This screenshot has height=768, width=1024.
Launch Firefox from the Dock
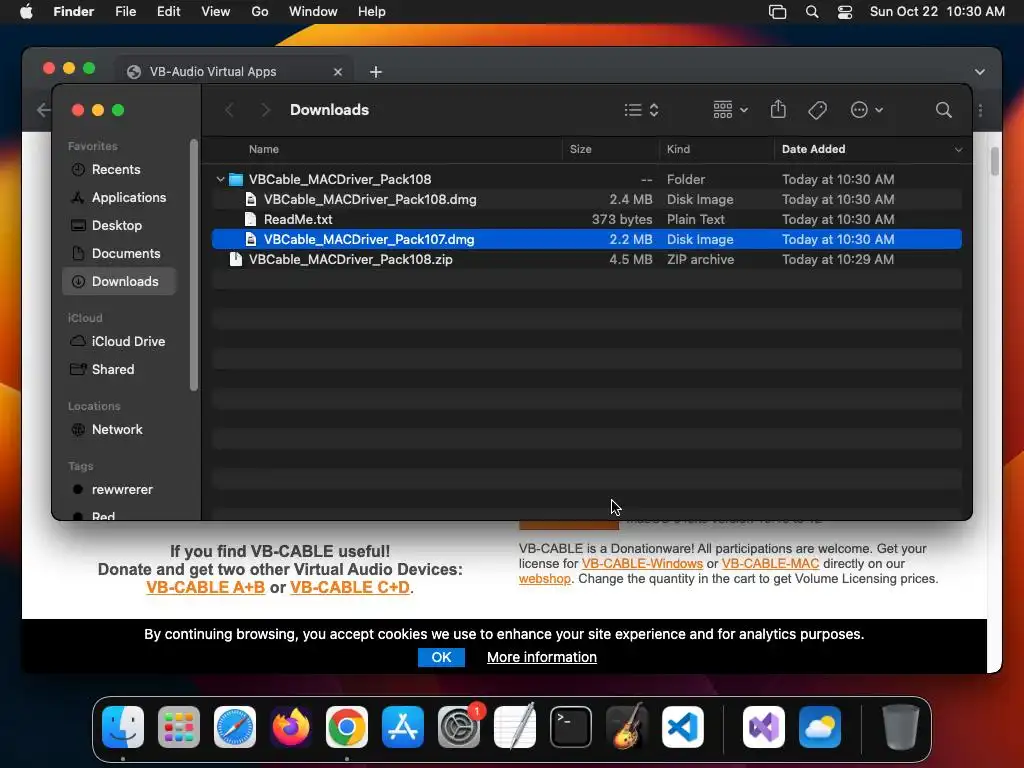click(291, 727)
